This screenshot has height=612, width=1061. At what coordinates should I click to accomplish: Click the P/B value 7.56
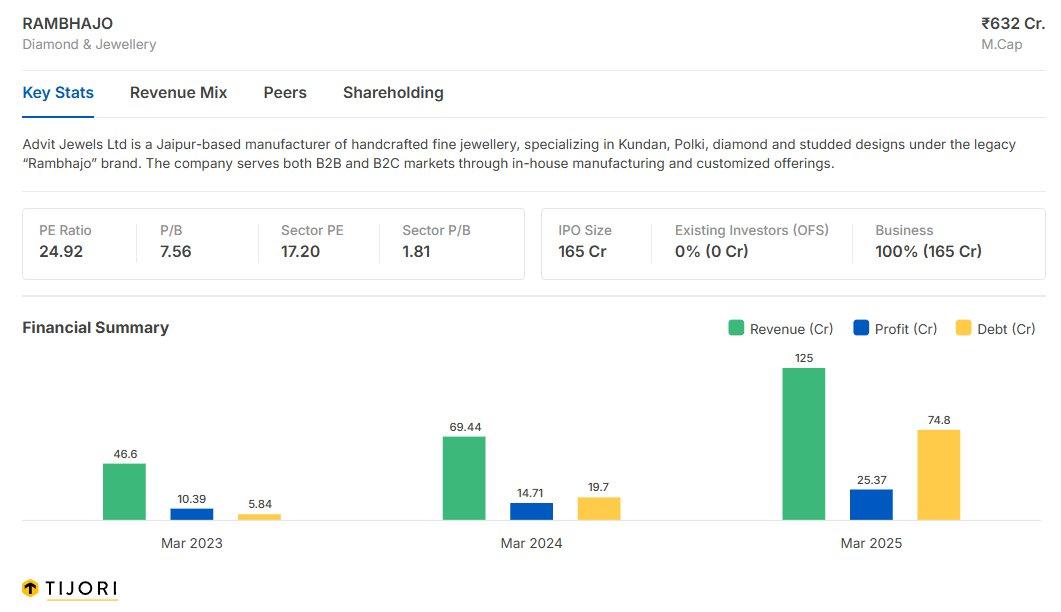pyautogui.click(x=176, y=251)
